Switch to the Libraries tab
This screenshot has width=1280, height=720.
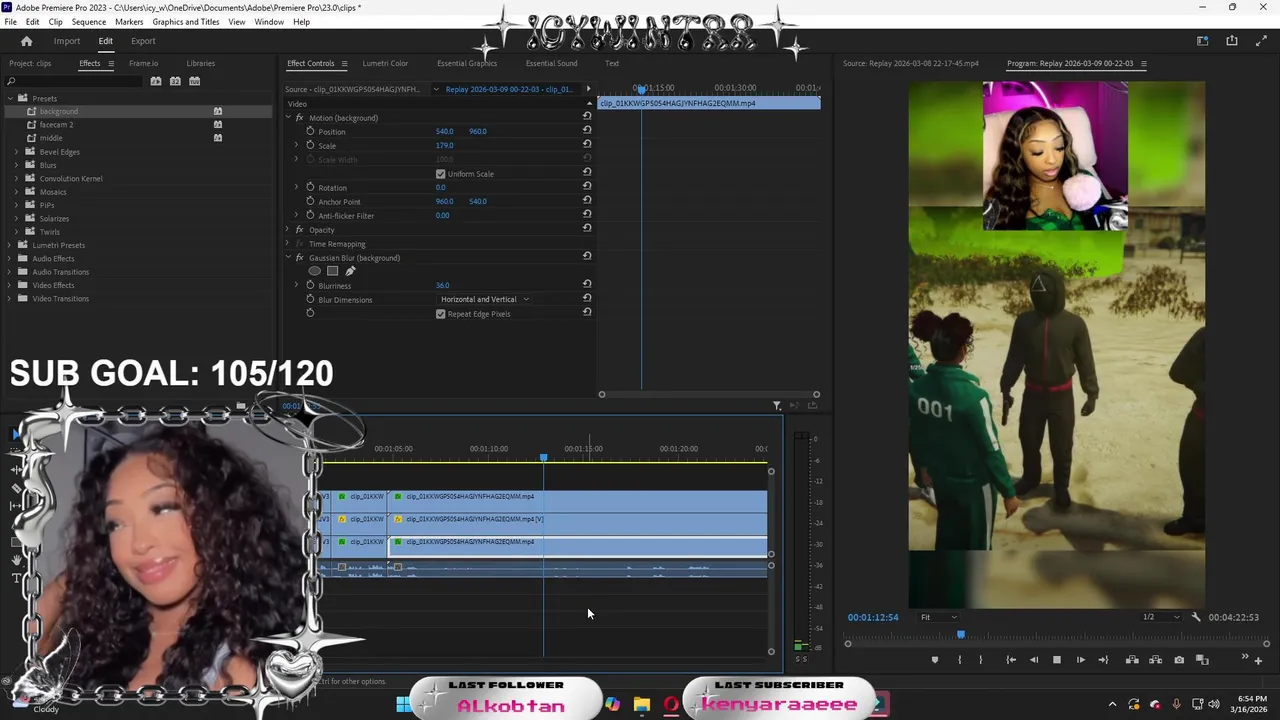click(200, 63)
